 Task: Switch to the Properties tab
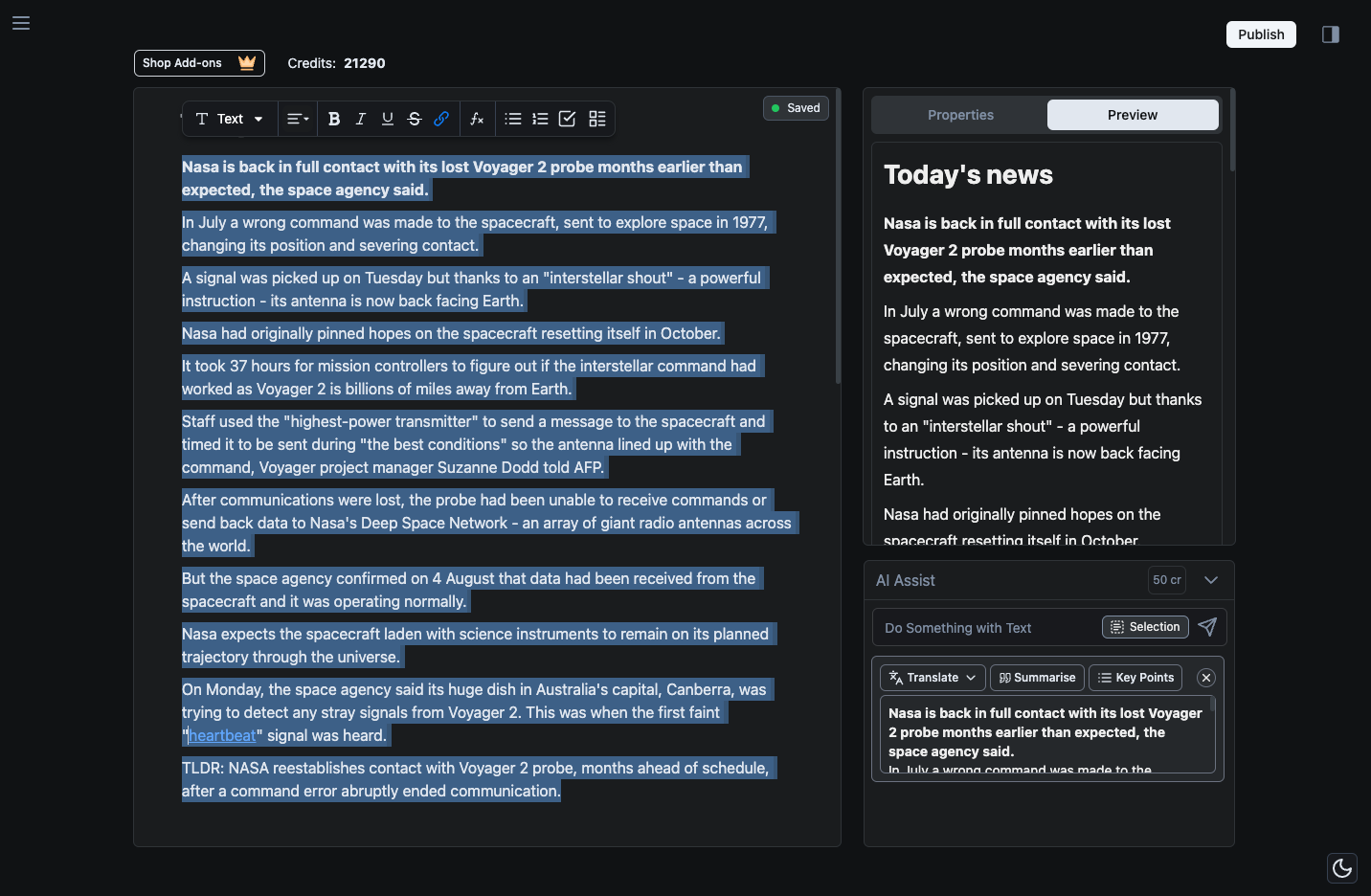pos(960,115)
